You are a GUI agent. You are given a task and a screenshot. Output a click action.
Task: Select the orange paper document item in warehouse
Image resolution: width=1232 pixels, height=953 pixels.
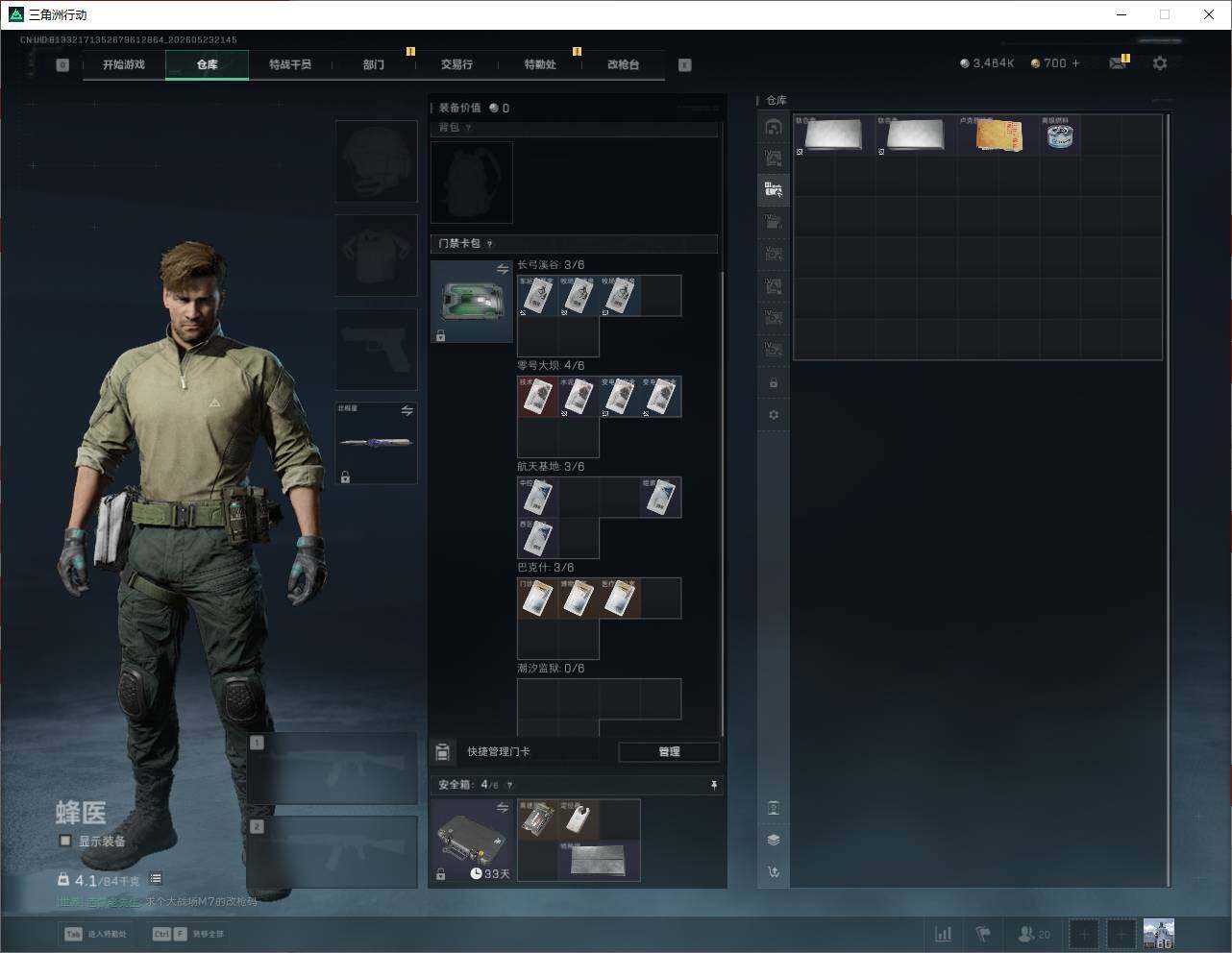(998, 135)
